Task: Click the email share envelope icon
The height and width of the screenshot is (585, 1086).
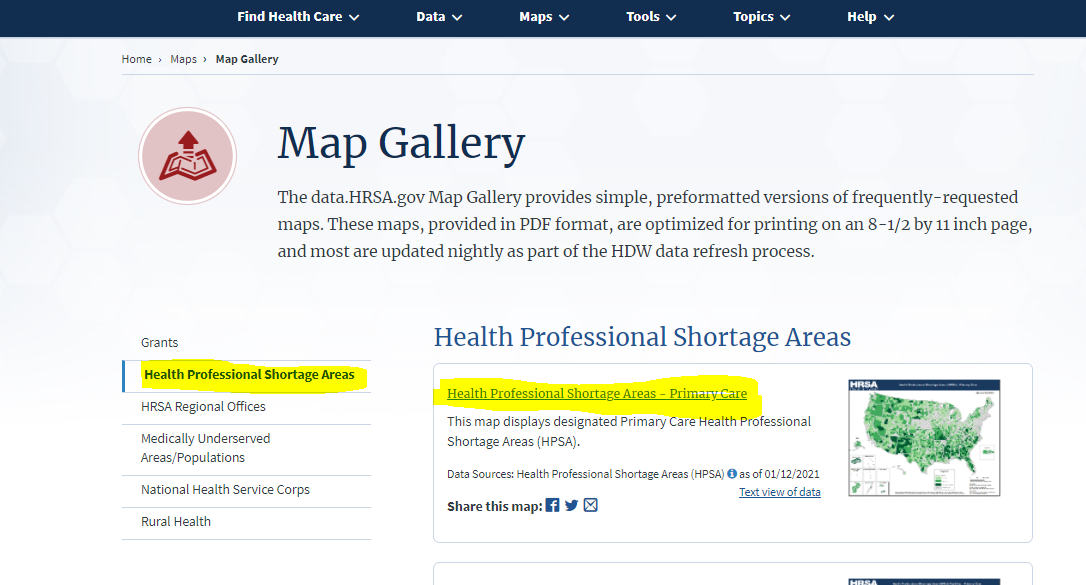Action: point(591,506)
